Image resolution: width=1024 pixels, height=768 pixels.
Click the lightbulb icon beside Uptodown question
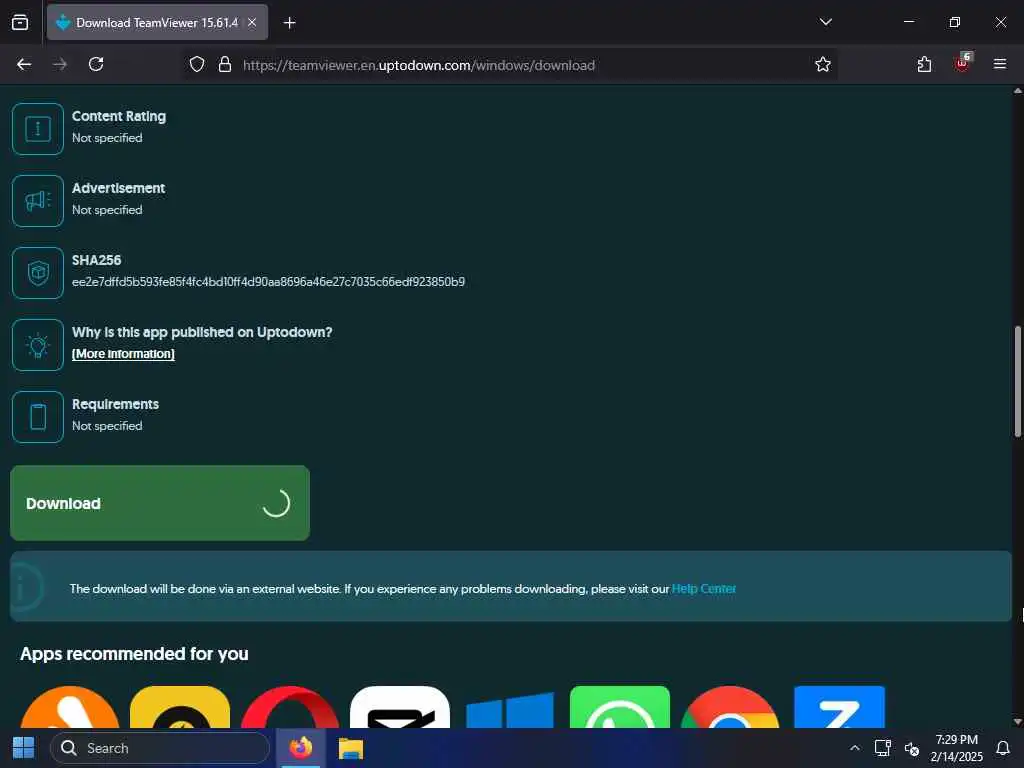point(38,345)
